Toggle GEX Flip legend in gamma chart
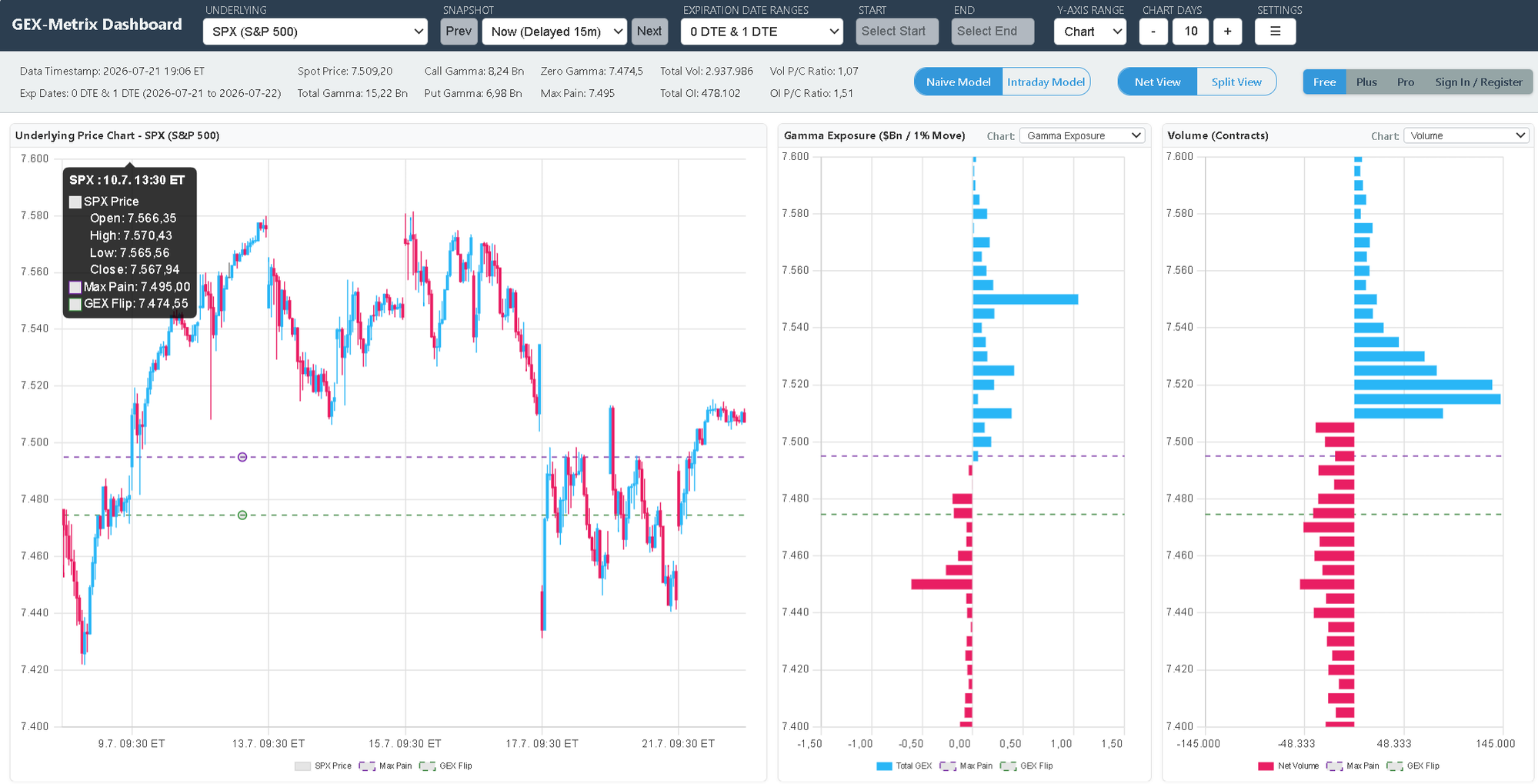The width and height of the screenshot is (1538, 784). pos(1026,766)
